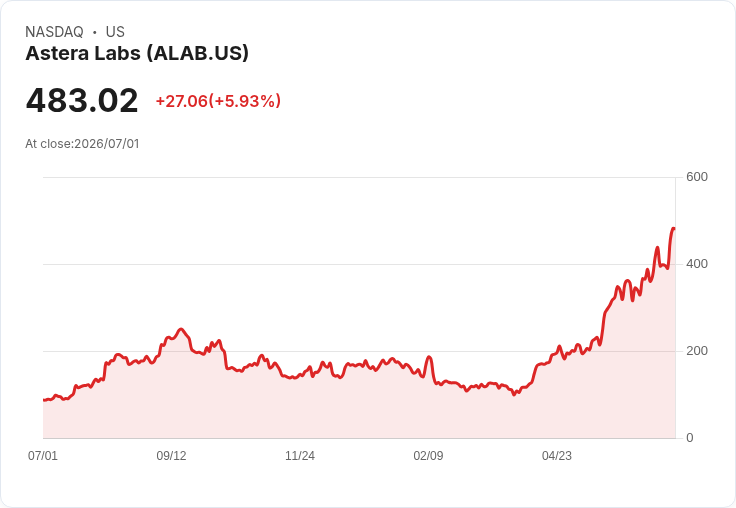Click the 04/23 x-axis date label
This screenshot has width=736, height=508.
point(557,455)
